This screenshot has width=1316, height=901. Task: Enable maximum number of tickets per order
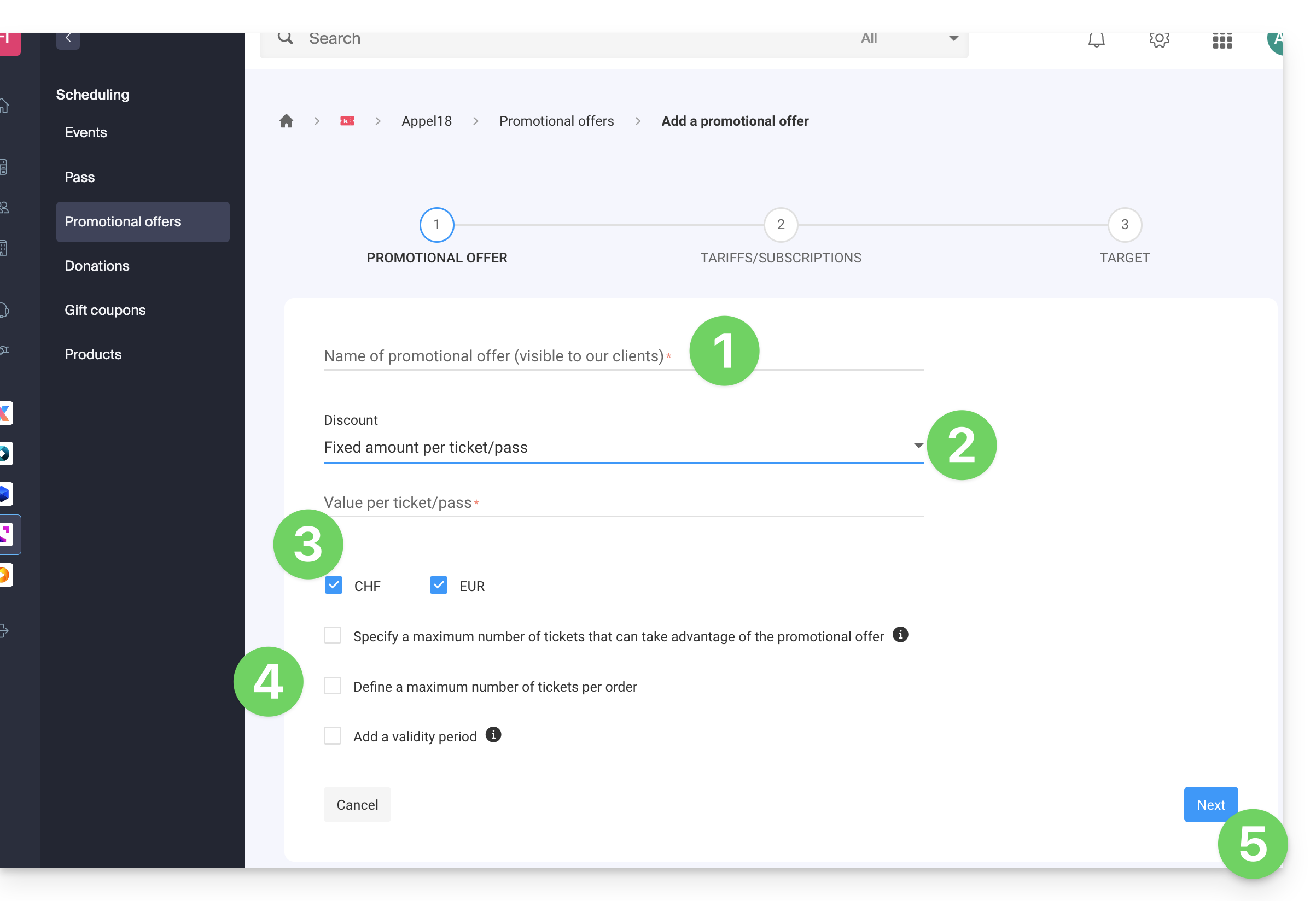(333, 686)
